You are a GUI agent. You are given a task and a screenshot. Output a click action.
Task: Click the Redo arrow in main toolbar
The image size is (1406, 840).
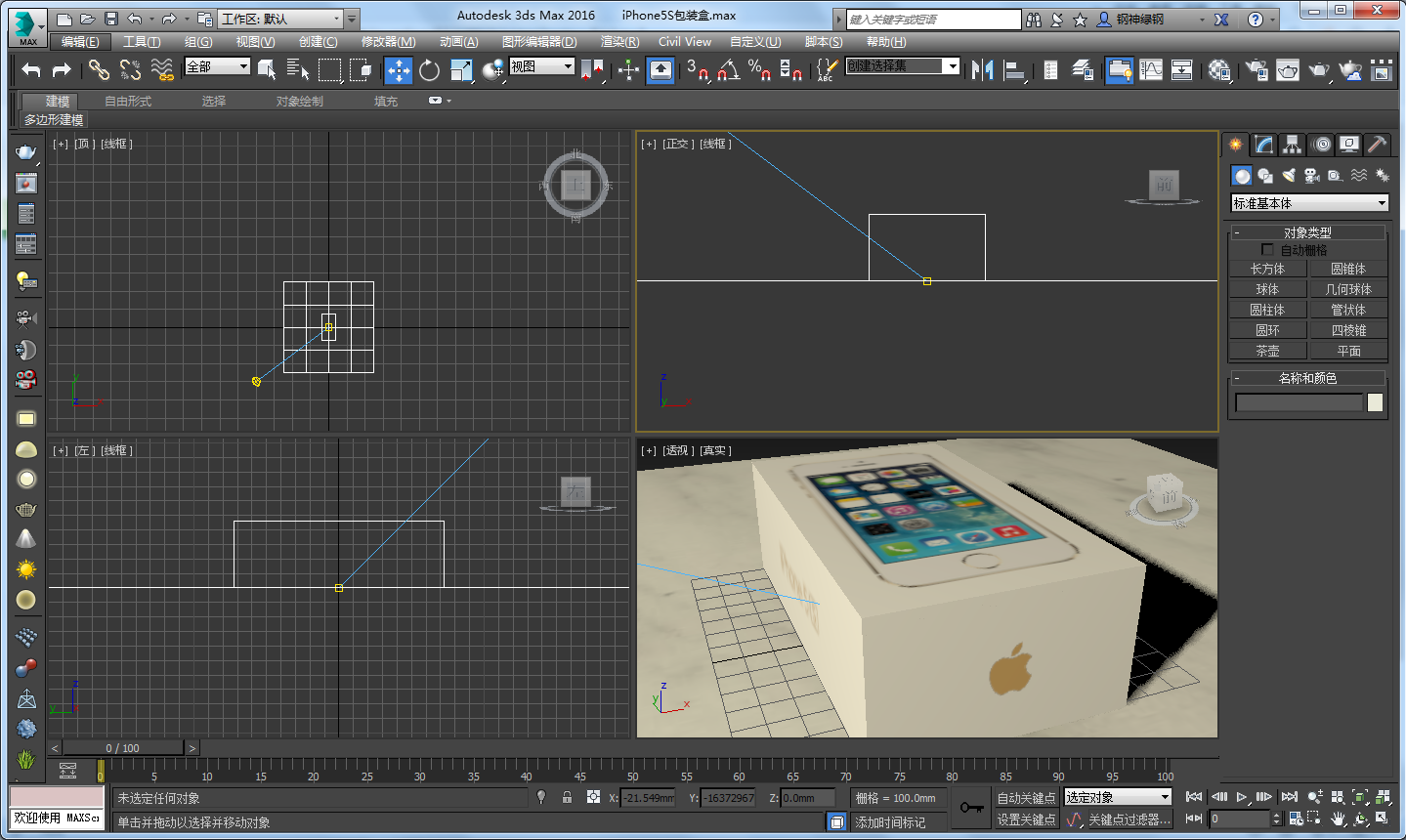pos(62,69)
